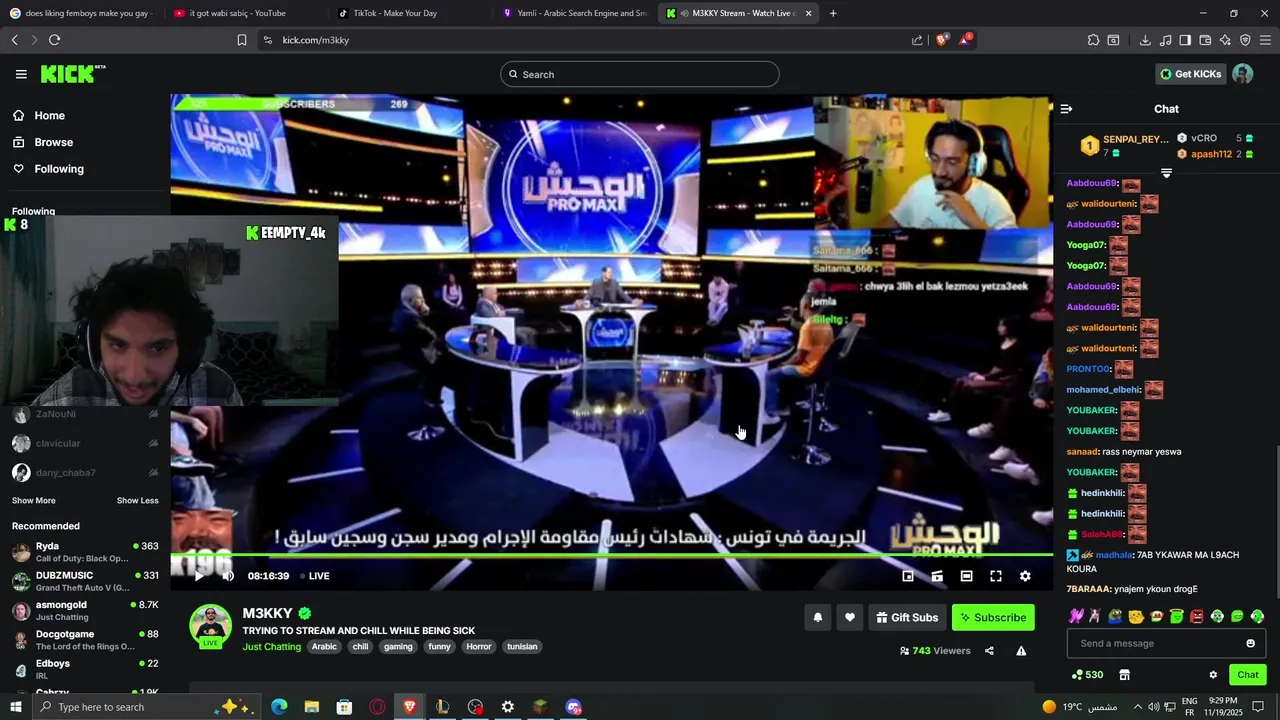Open Brave main menu
The image size is (1280, 720).
click(1265, 40)
